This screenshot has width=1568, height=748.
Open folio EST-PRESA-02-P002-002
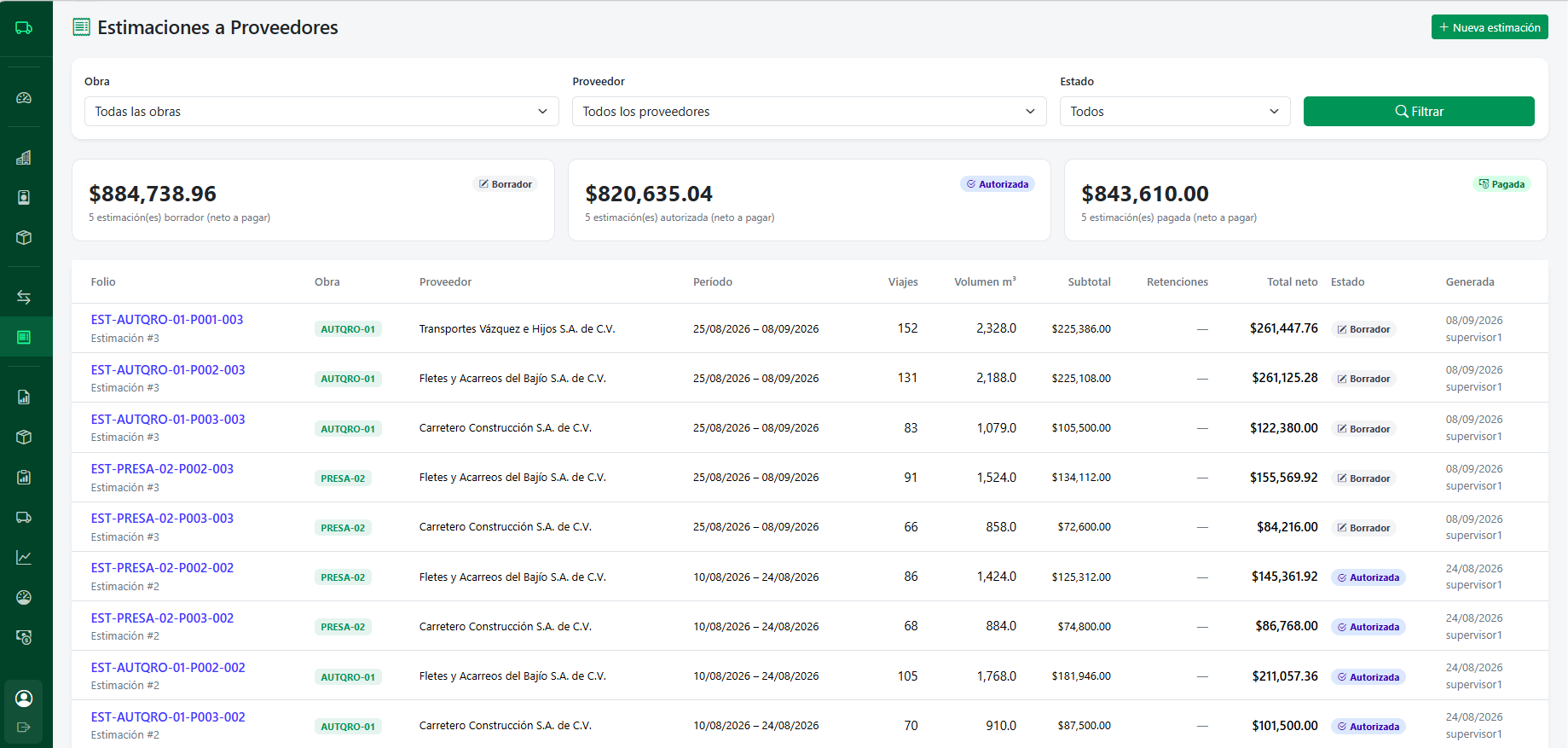point(162,568)
